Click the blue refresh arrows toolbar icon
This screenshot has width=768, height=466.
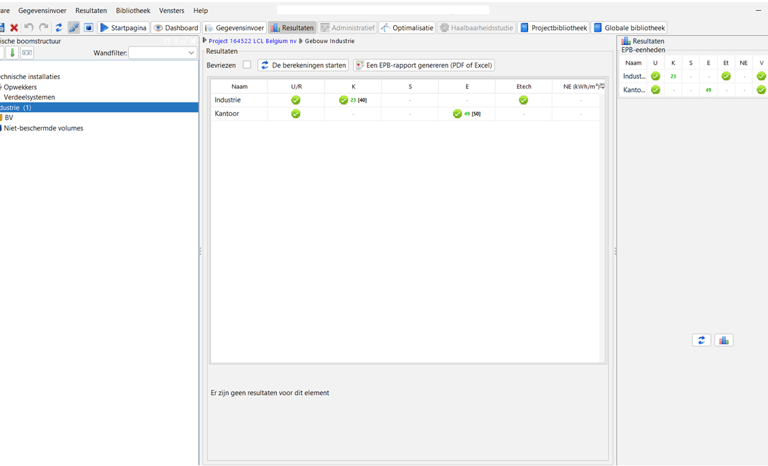pyautogui.click(x=59, y=28)
